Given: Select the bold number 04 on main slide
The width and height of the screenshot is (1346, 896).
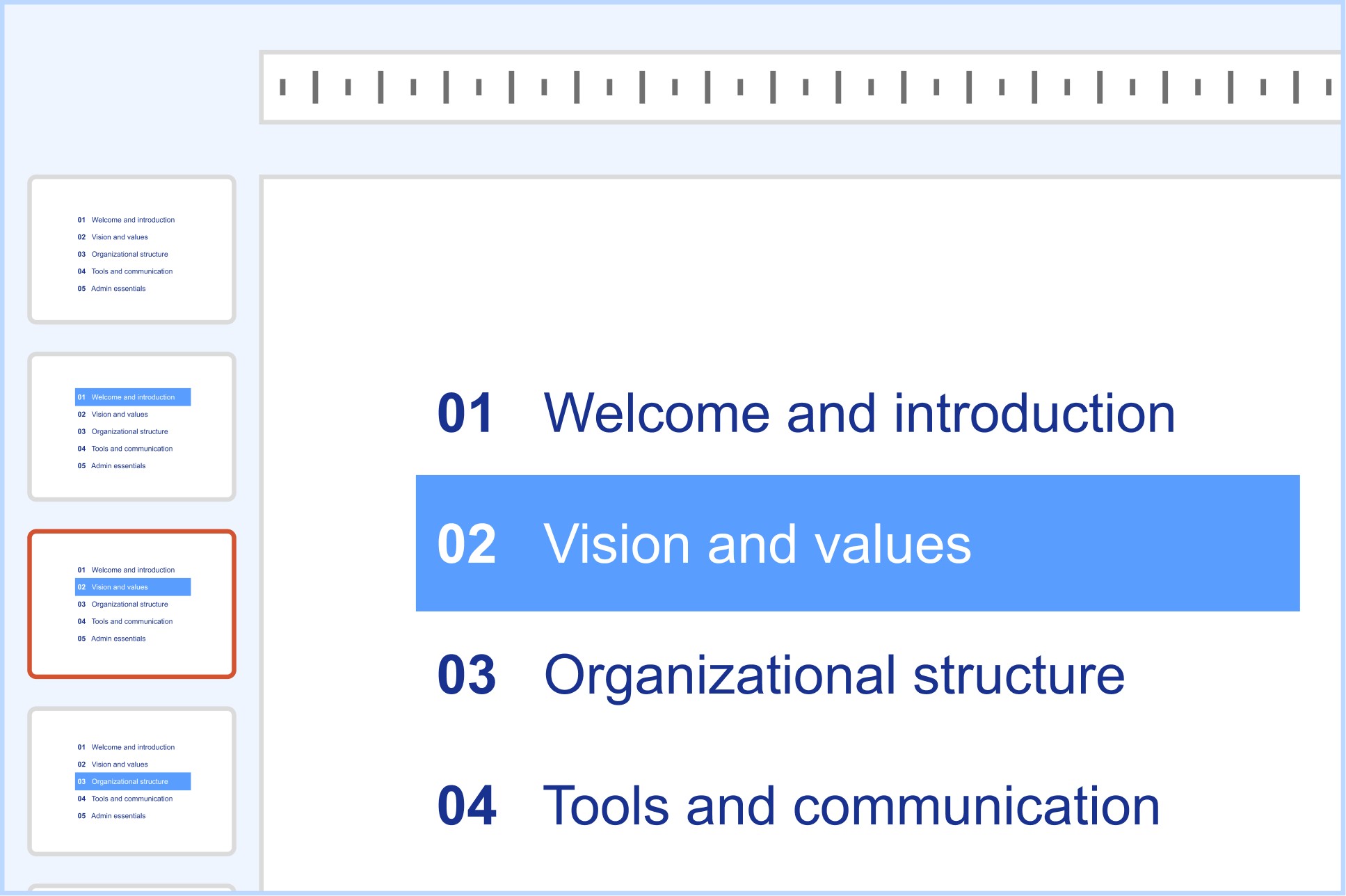Looking at the screenshot, I should click(467, 806).
